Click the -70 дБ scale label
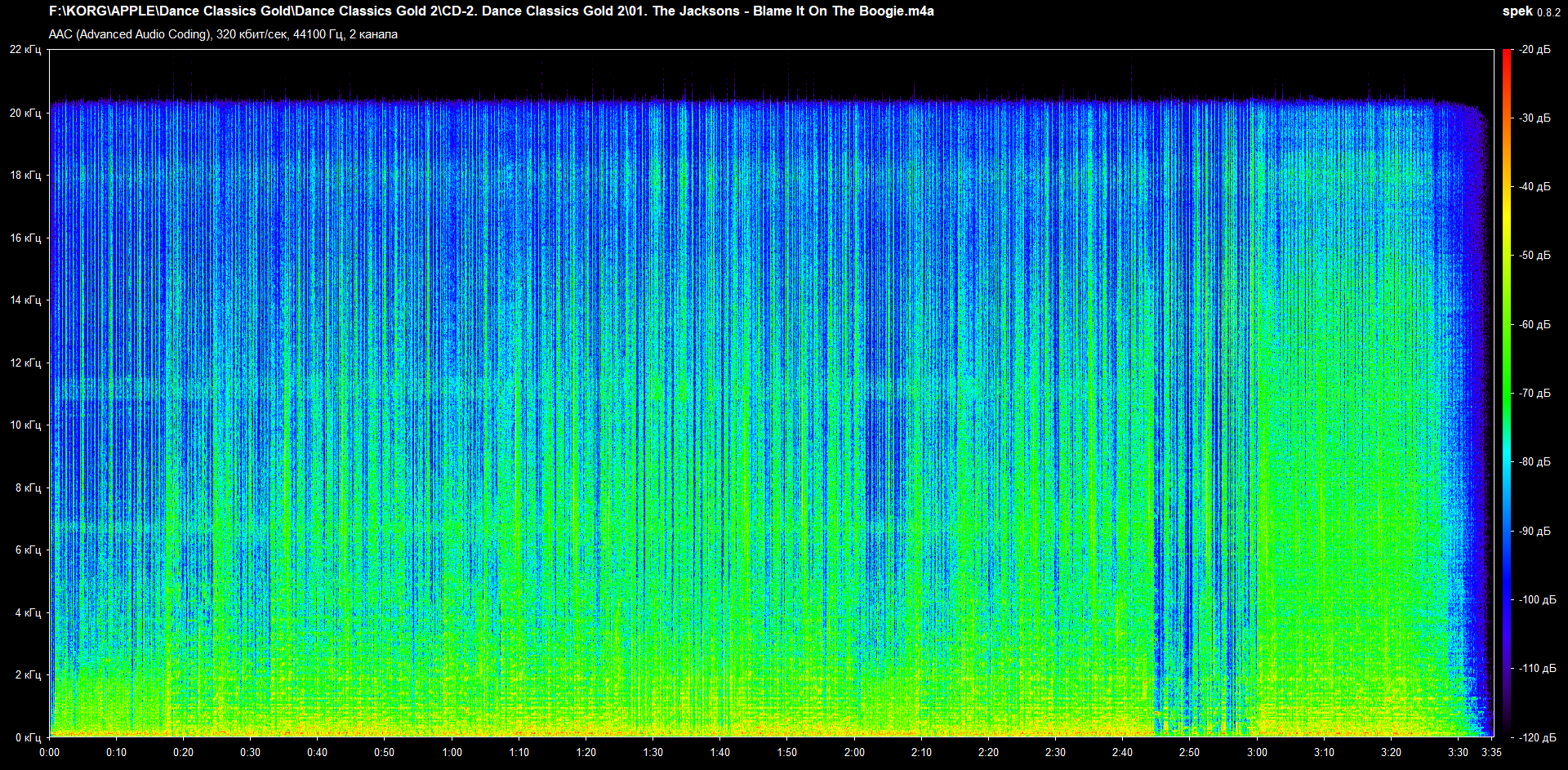Screen dimensions: 1568x770 [1535, 393]
